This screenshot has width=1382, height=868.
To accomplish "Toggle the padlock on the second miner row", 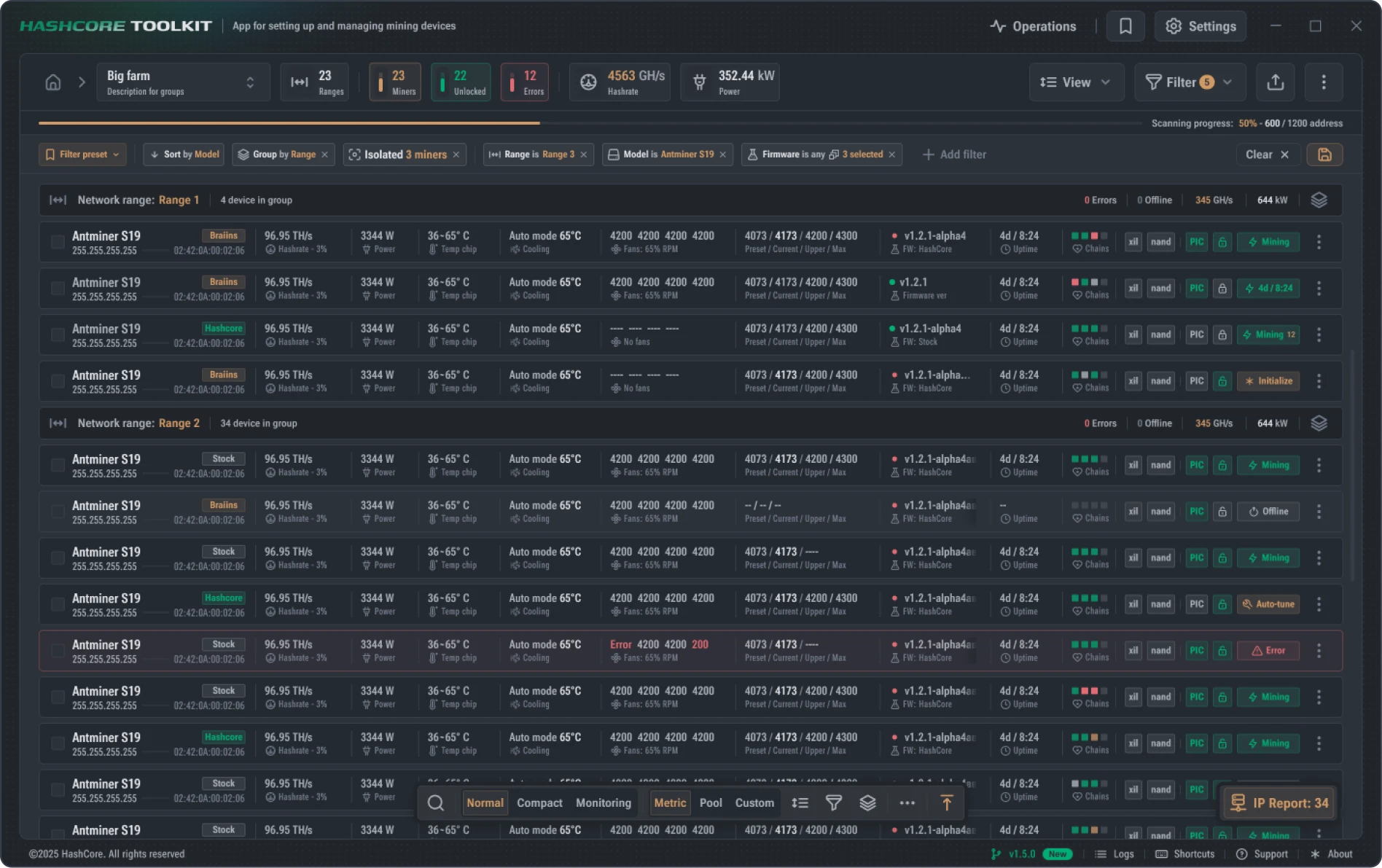I will point(1222,288).
